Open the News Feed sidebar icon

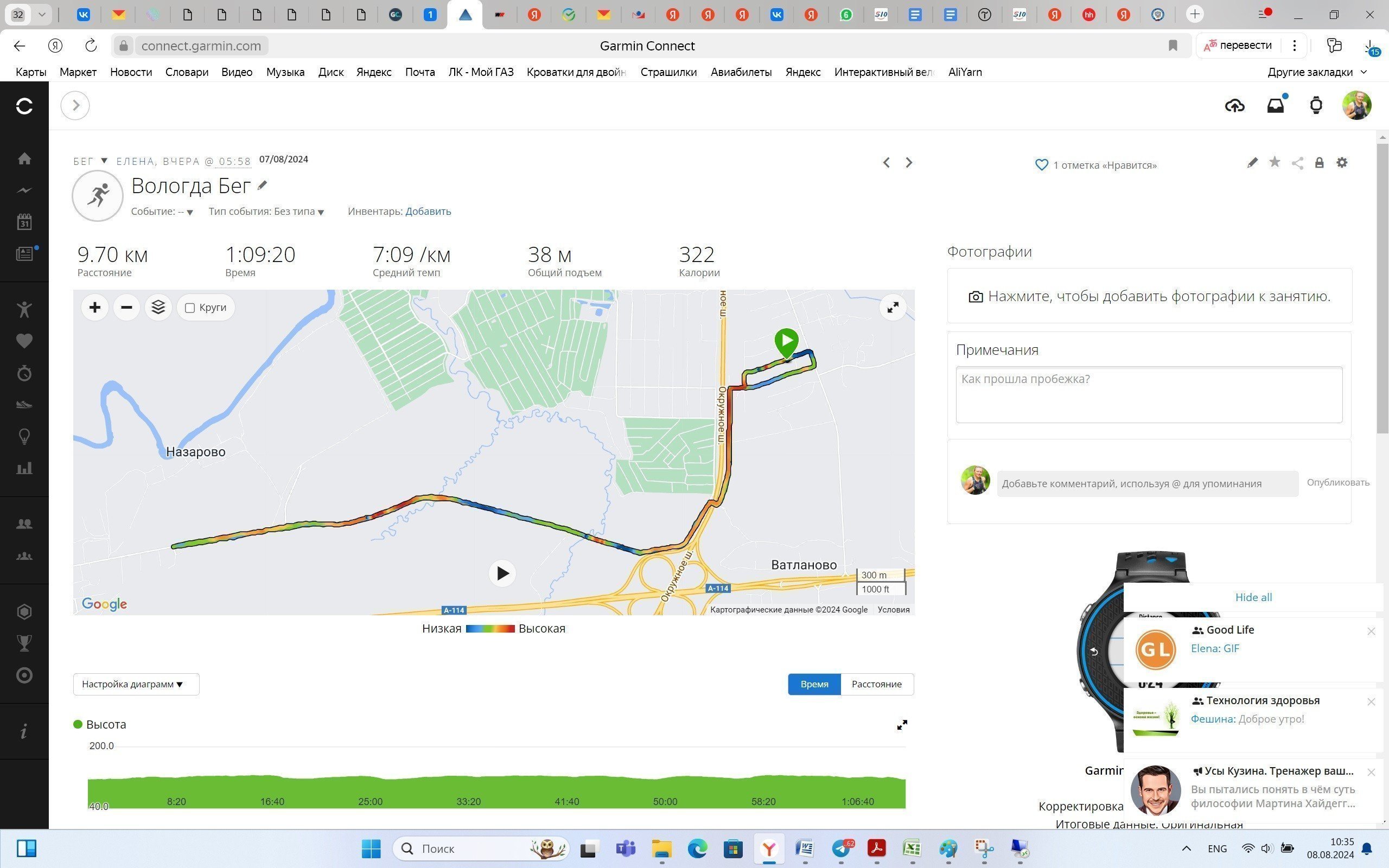24,253
